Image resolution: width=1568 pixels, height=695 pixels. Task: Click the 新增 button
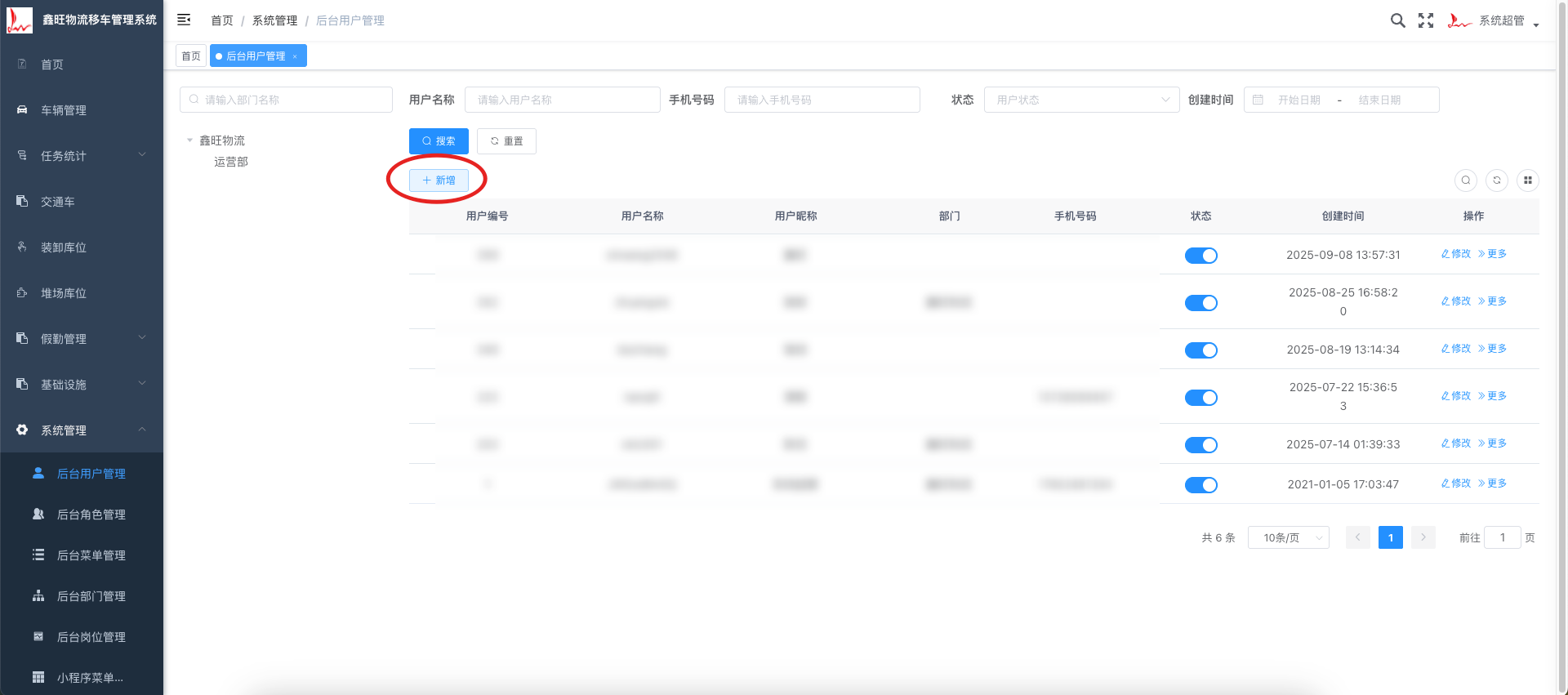pyautogui.click(x=439, y=180)
